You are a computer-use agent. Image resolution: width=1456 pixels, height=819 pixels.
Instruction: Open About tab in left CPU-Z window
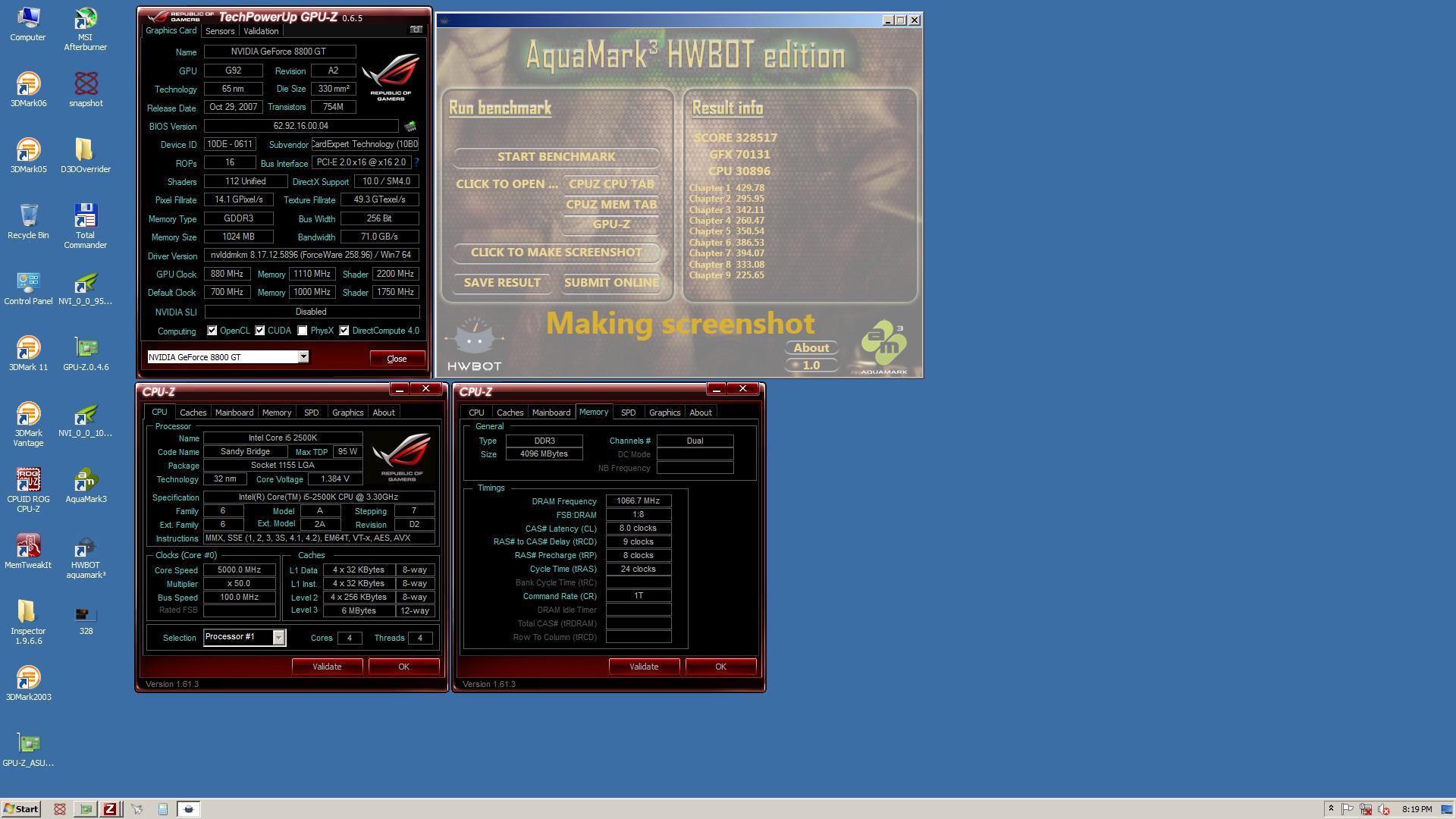pos(384,413)
